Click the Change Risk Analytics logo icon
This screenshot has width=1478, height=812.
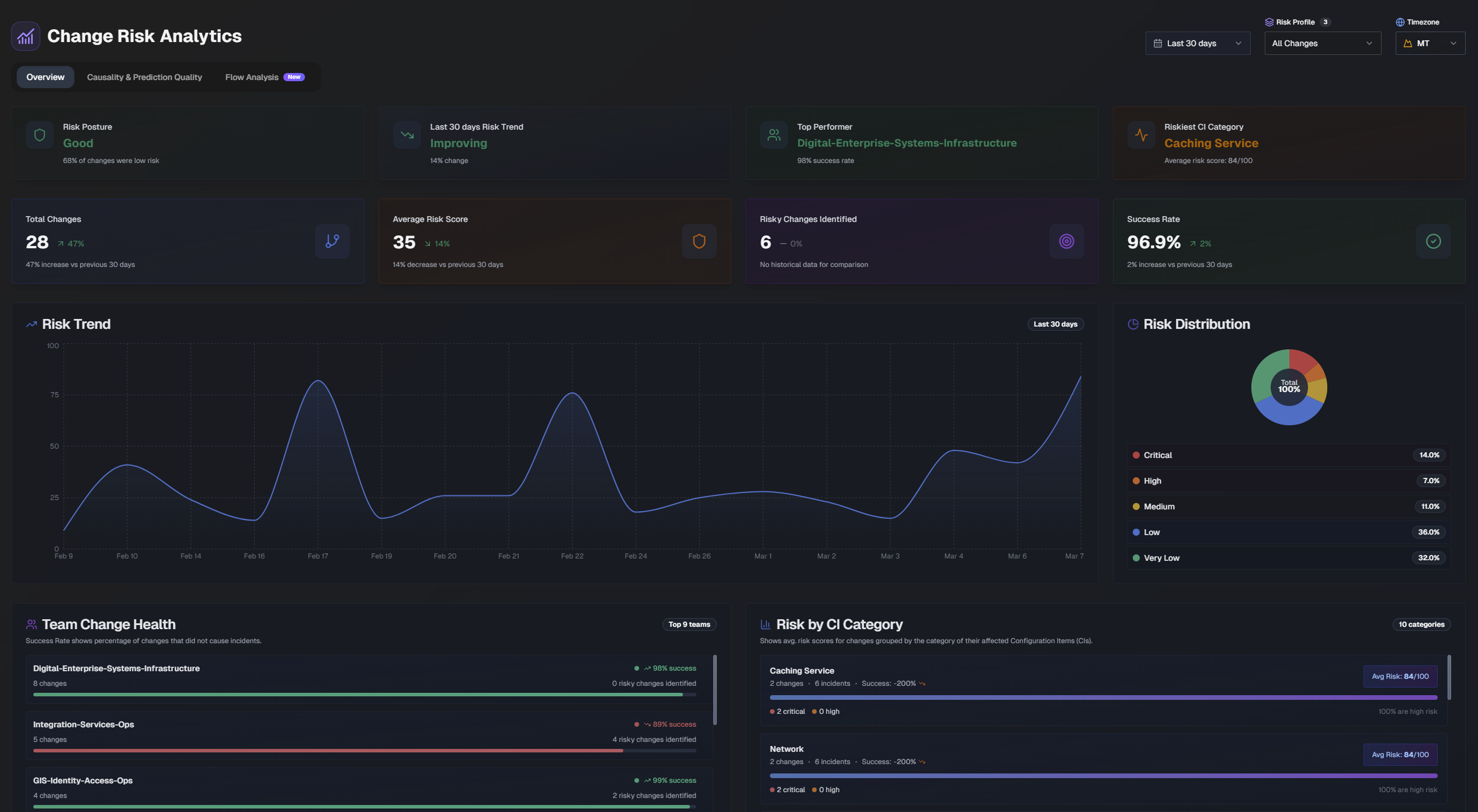pyautogui.click(x=26, y=36)
